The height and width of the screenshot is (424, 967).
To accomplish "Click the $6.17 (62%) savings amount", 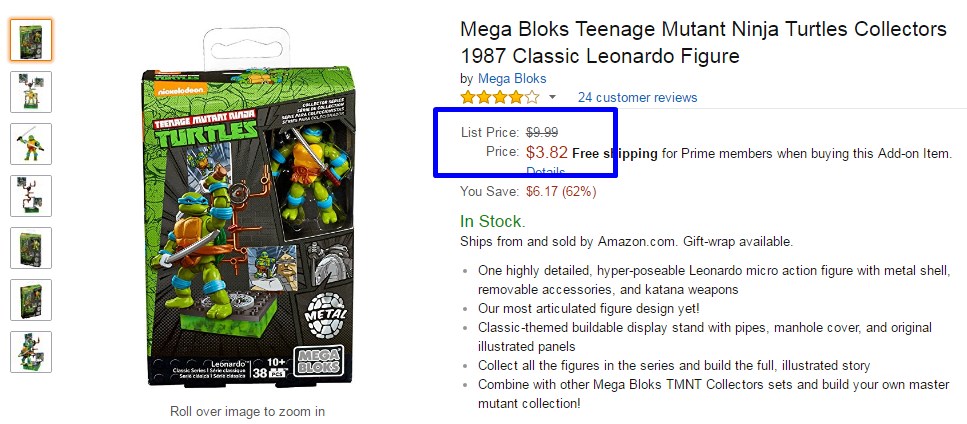I will pos(561,192).
